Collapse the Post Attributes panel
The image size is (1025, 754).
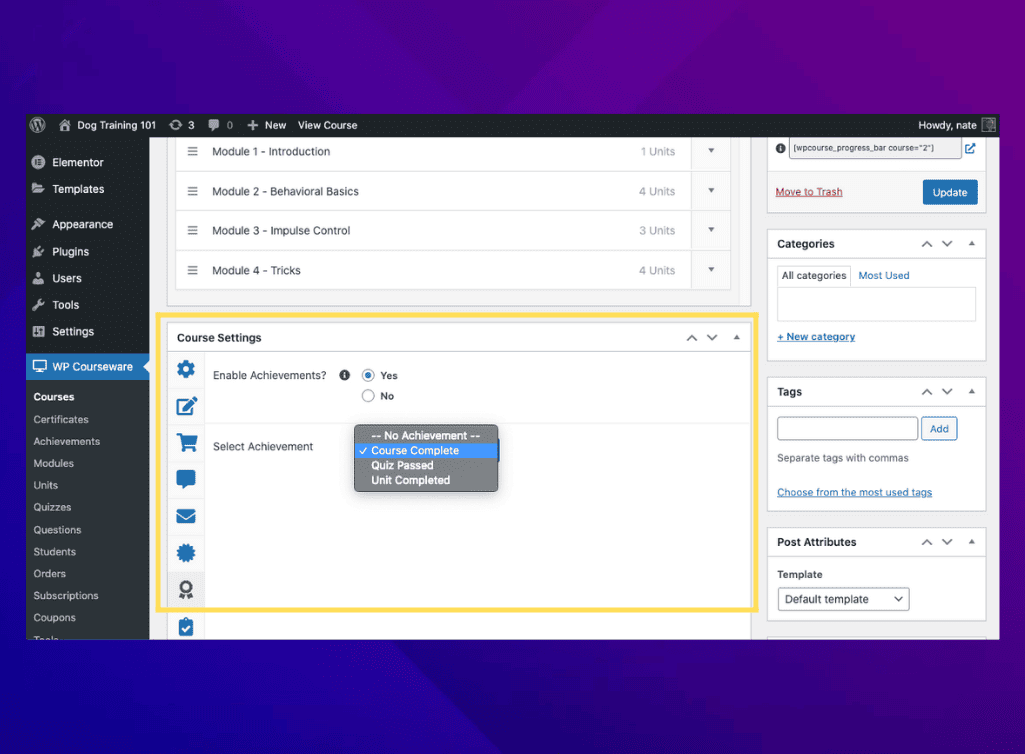point(972,542)
